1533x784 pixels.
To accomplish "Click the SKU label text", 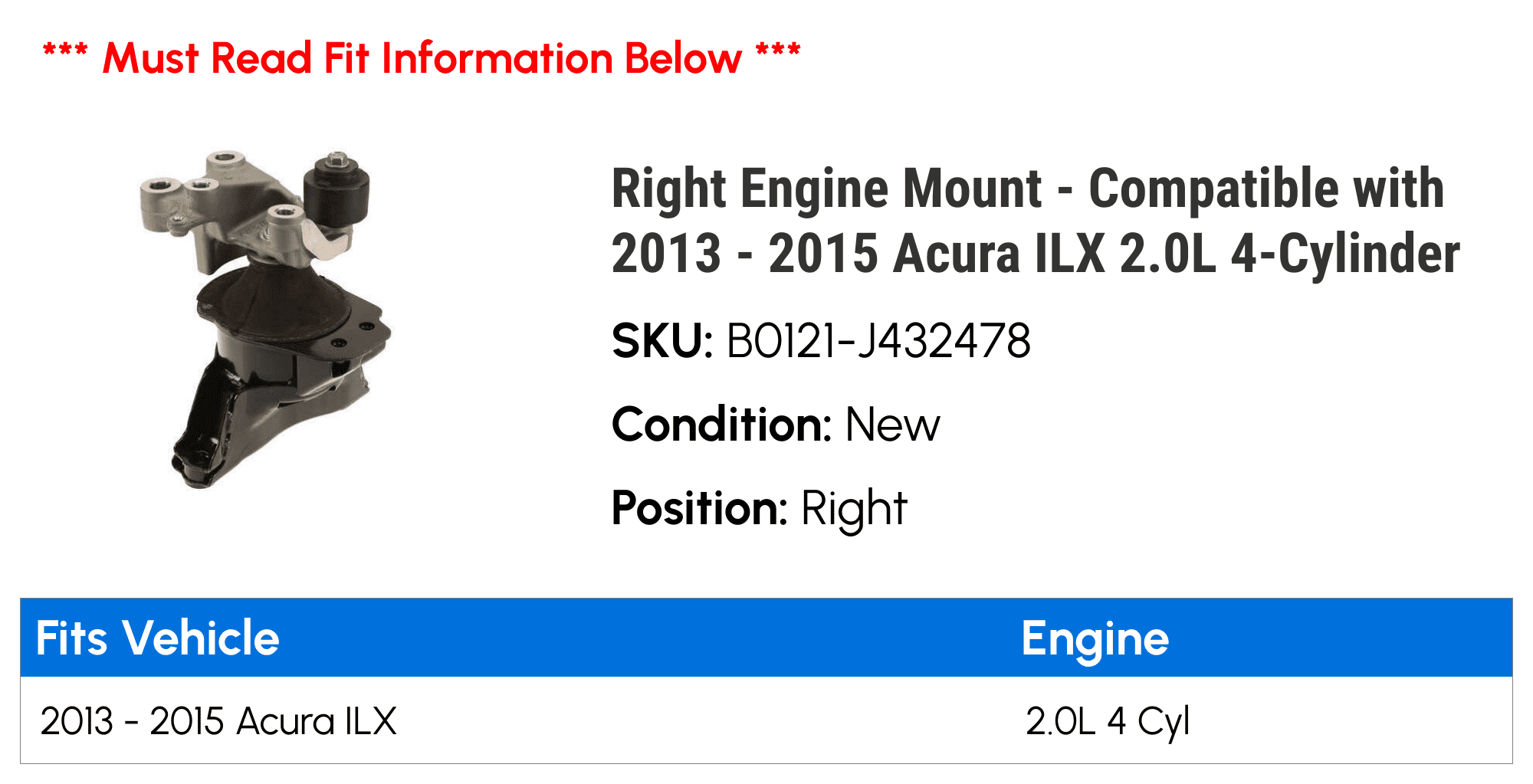I will (x=662, y=341).
